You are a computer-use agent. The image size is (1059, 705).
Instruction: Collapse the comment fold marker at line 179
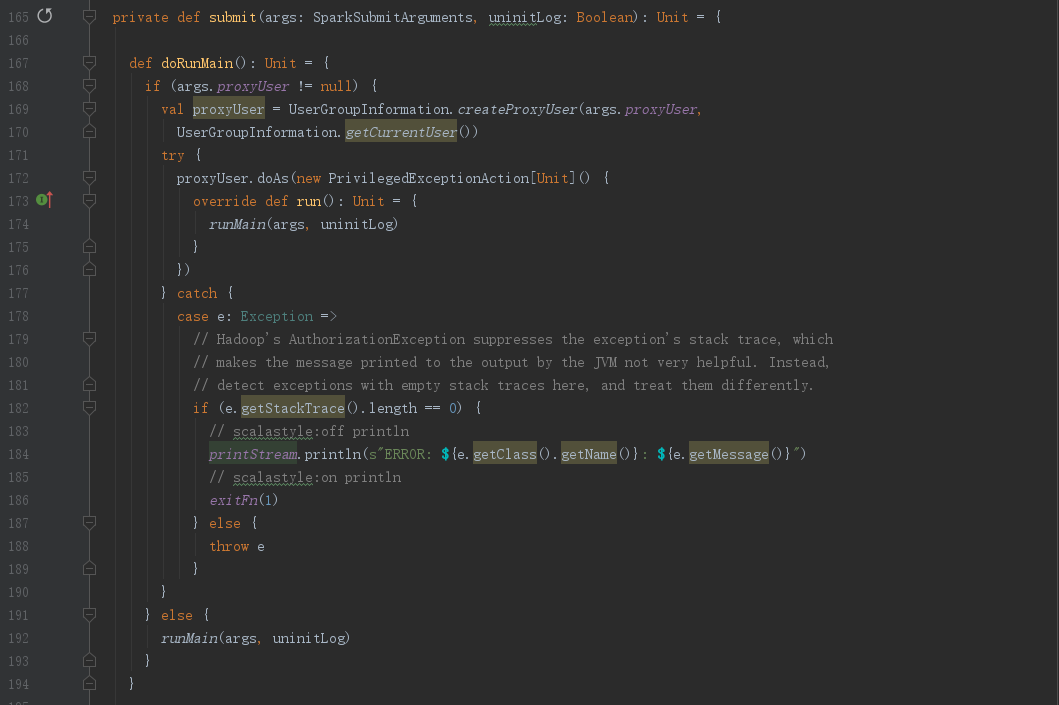coord(88,338)
